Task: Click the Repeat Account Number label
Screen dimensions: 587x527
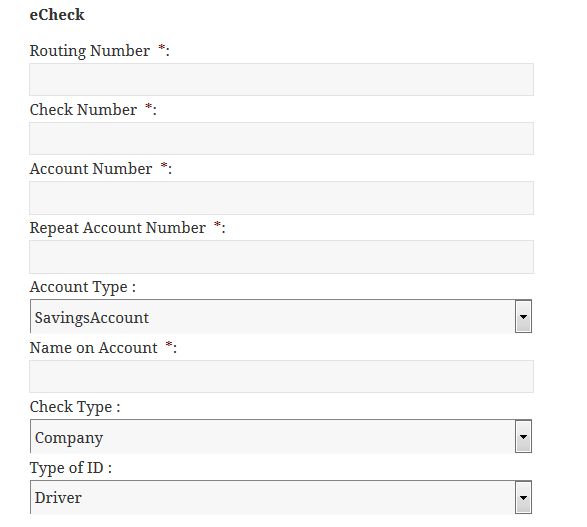Action: 118,228
